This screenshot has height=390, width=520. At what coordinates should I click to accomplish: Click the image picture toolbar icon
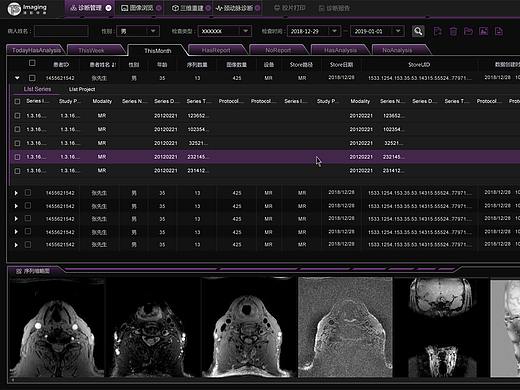pyautogui.click(x=484, y=31)
